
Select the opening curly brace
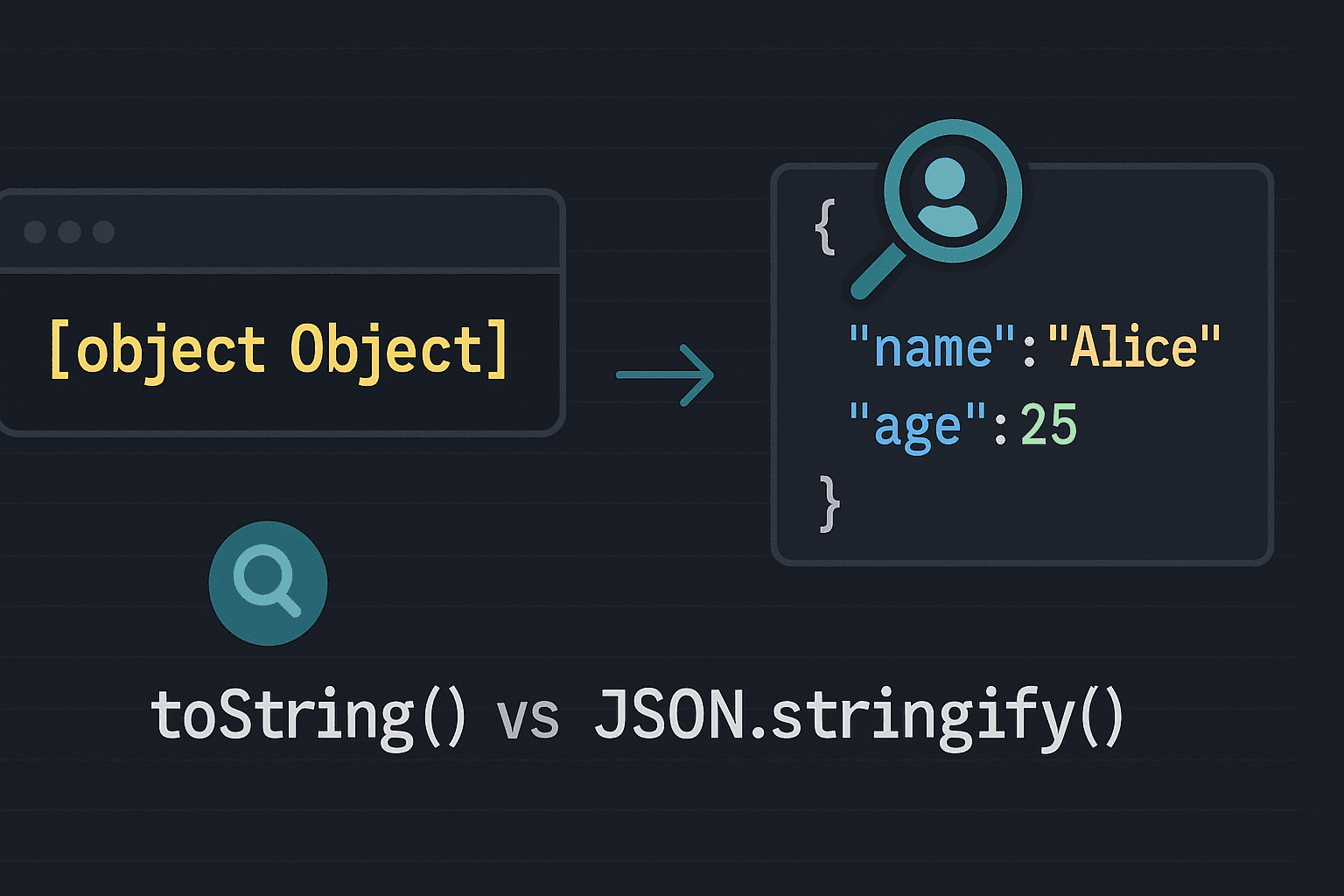click(x=825, y=227)
